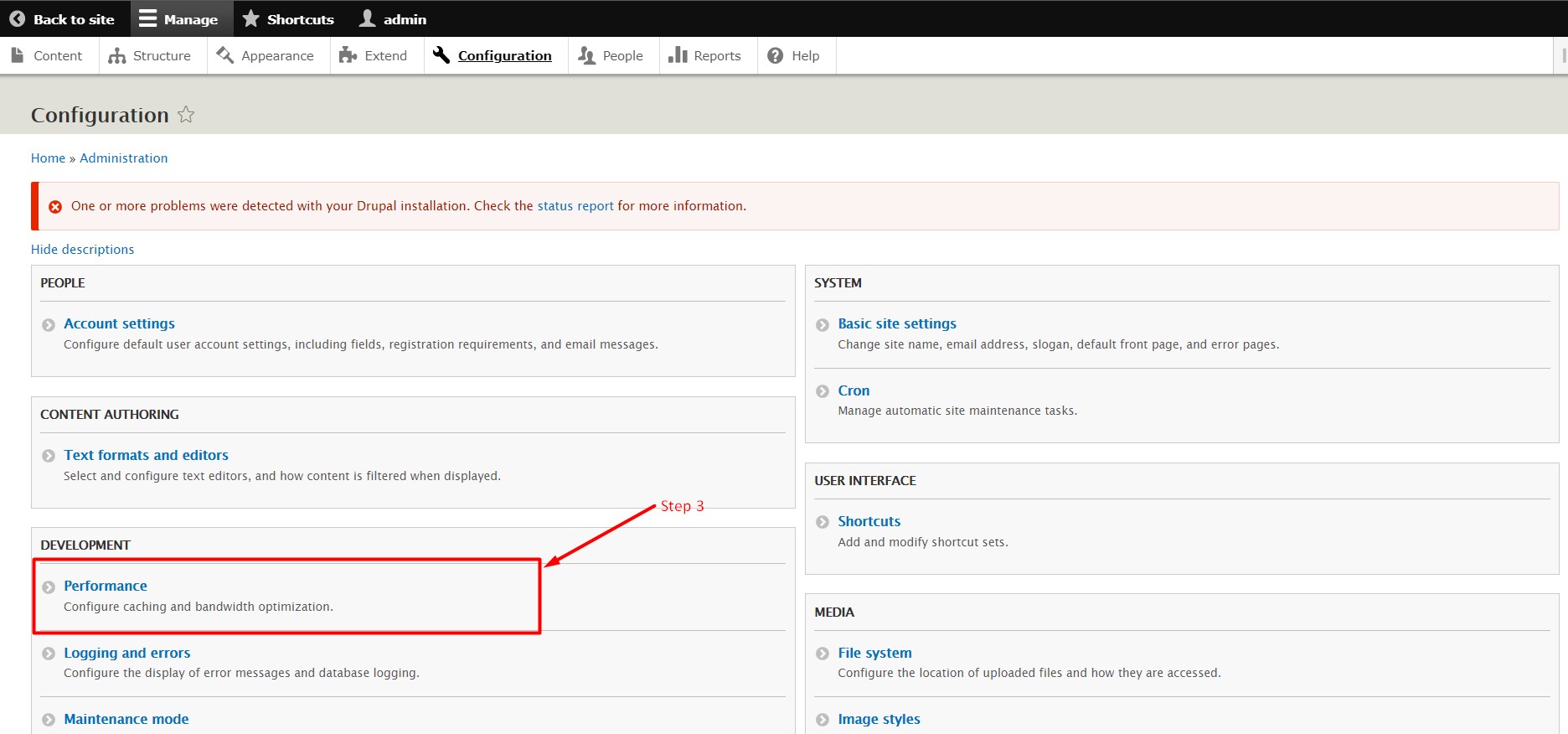Open the Cron configuration link
Viewport: 1568px width, 734px height.
(854, 390)
